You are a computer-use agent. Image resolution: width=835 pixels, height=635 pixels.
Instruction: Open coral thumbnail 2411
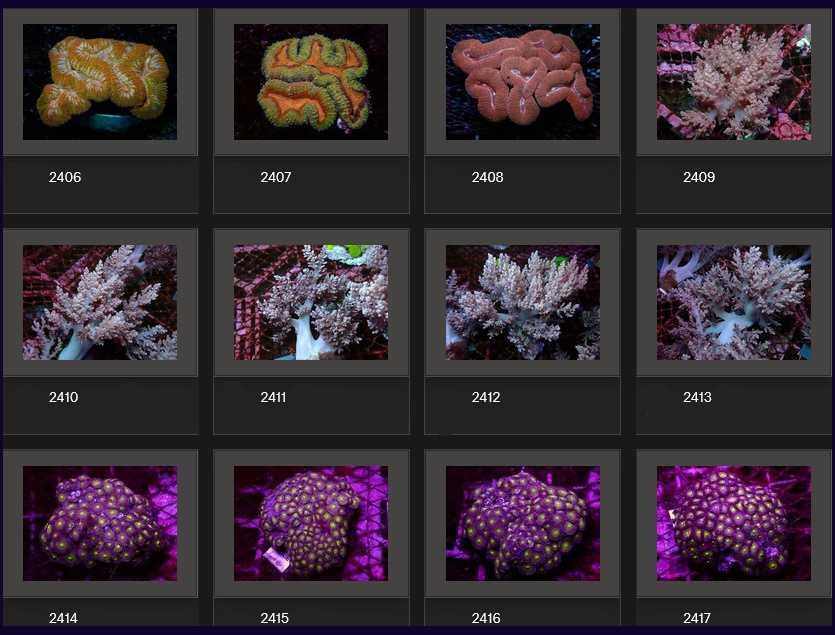(x=311, y=302)
